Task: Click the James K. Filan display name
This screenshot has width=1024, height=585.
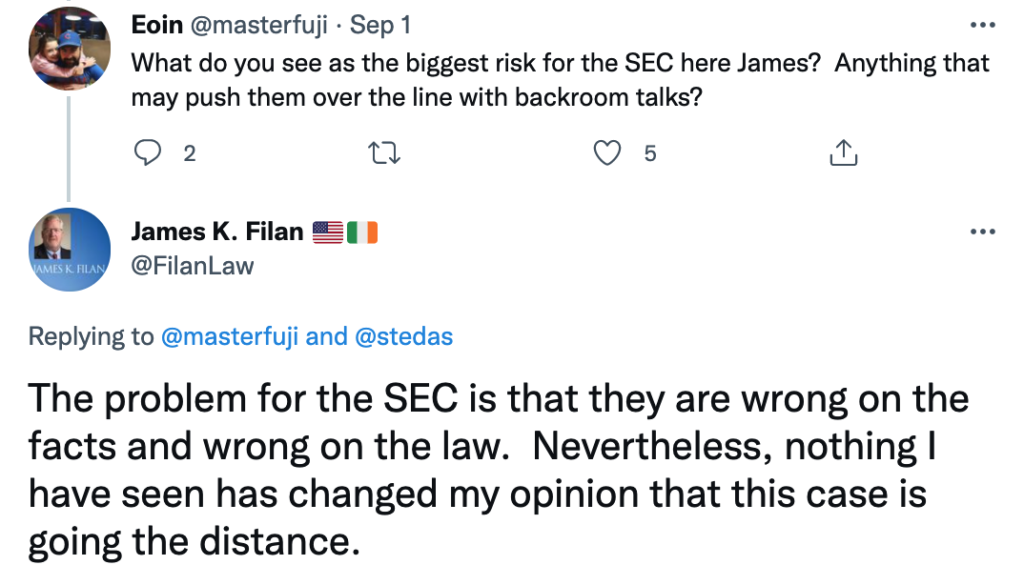Action: point(217,232)
